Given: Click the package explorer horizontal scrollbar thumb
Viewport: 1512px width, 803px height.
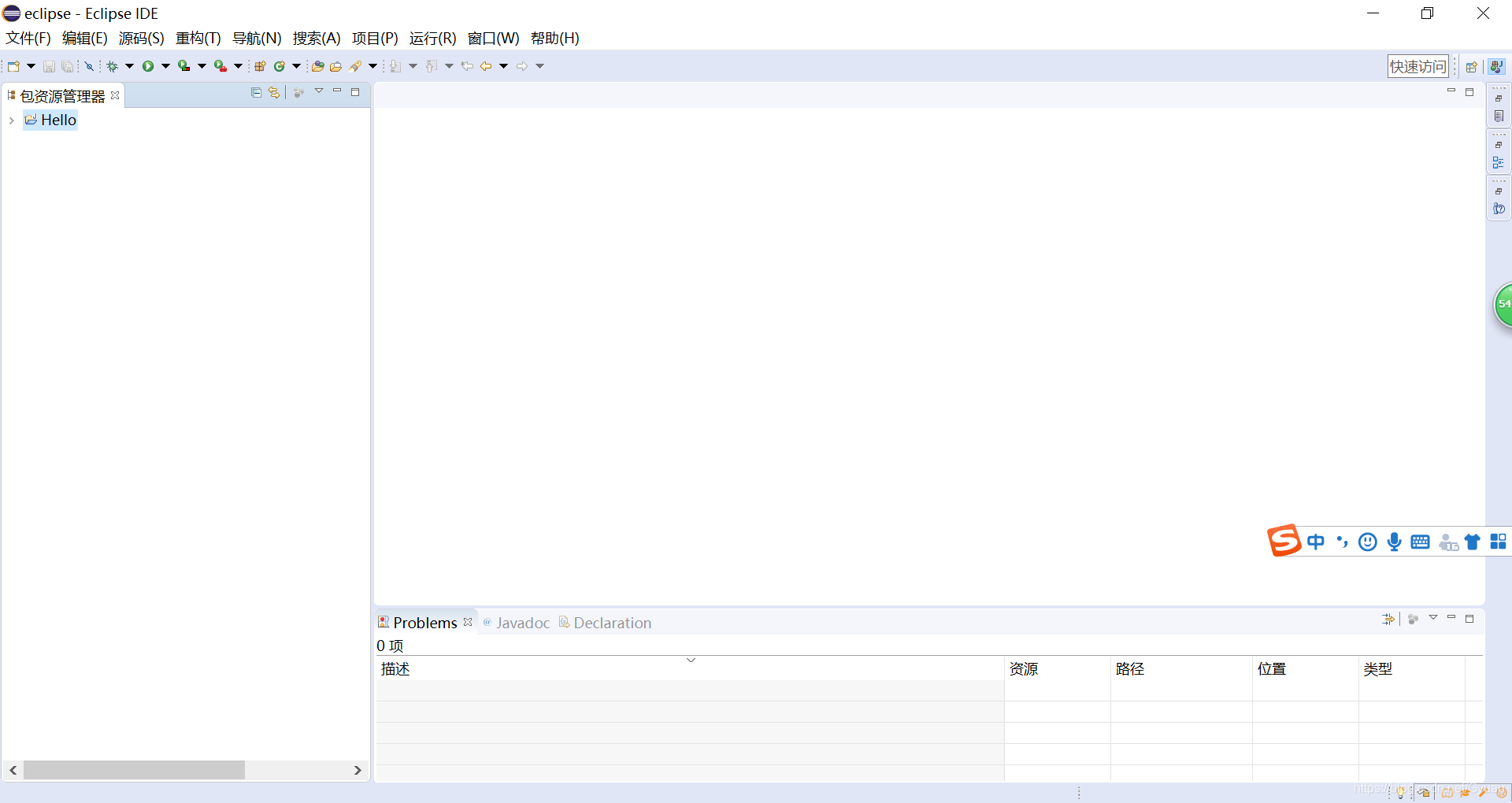Looking at the screenshot, I should tap(134, 770).
